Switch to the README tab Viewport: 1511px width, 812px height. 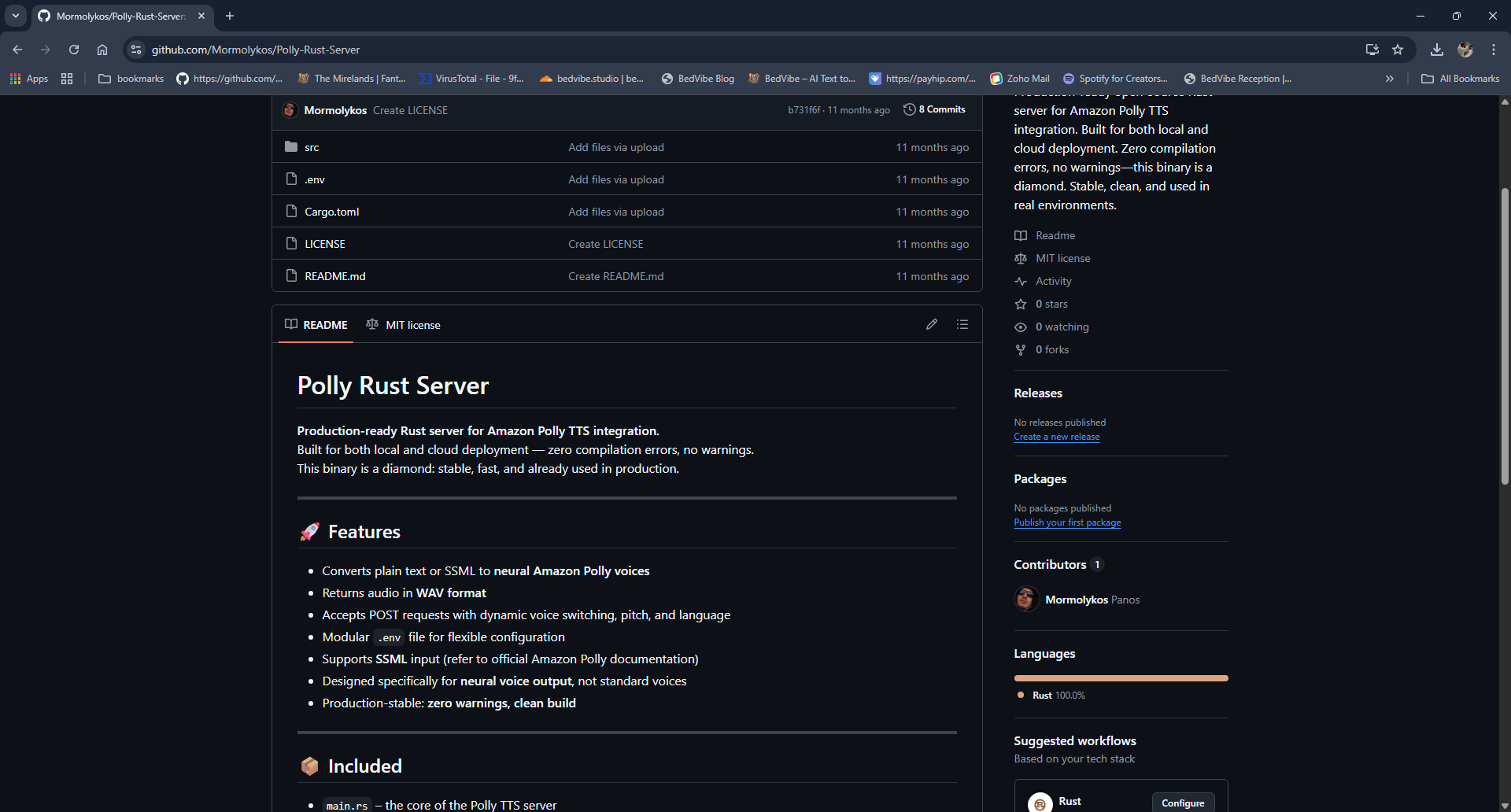[316, 324]
